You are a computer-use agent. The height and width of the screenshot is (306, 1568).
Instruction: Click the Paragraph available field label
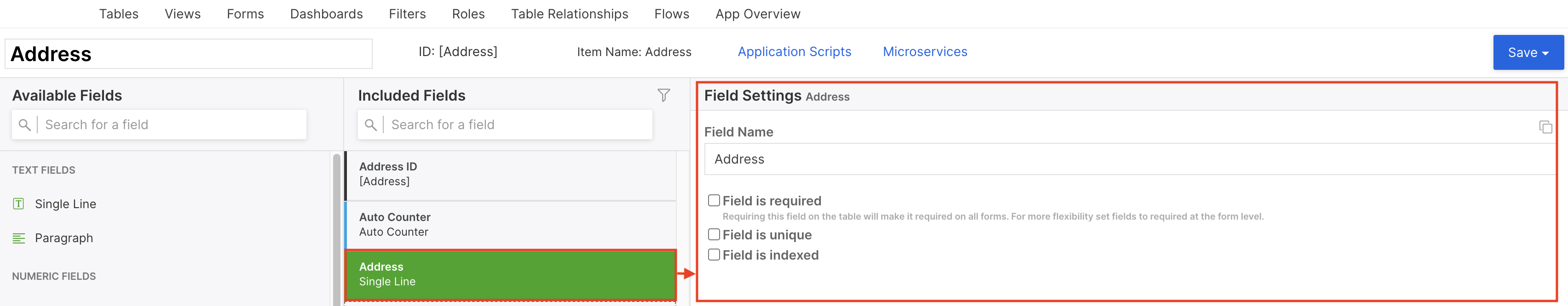coord(64,238)
